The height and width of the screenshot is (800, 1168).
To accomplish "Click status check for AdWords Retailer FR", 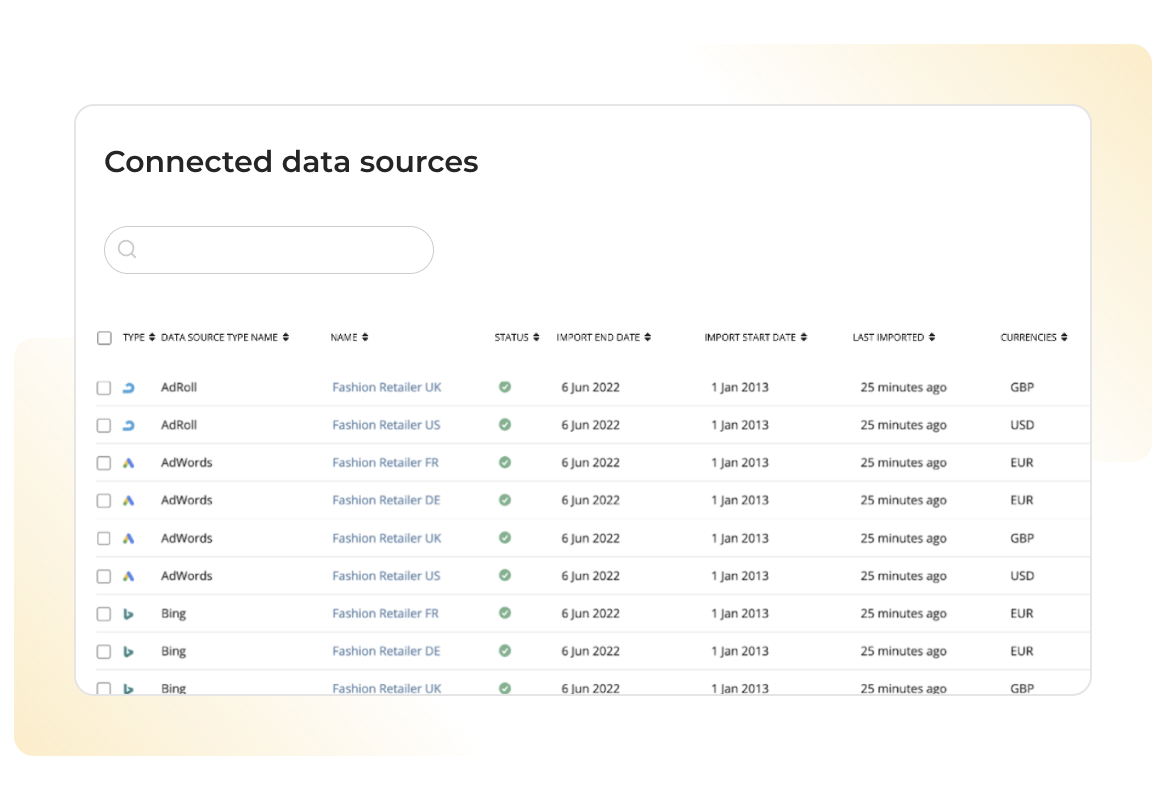I will click(505, 462).
